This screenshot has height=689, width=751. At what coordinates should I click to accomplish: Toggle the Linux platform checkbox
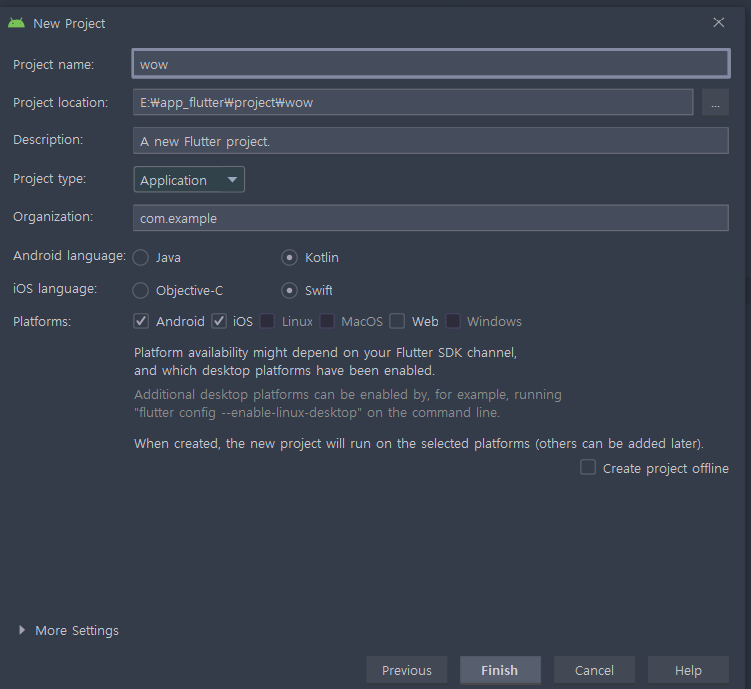point(267,321)
